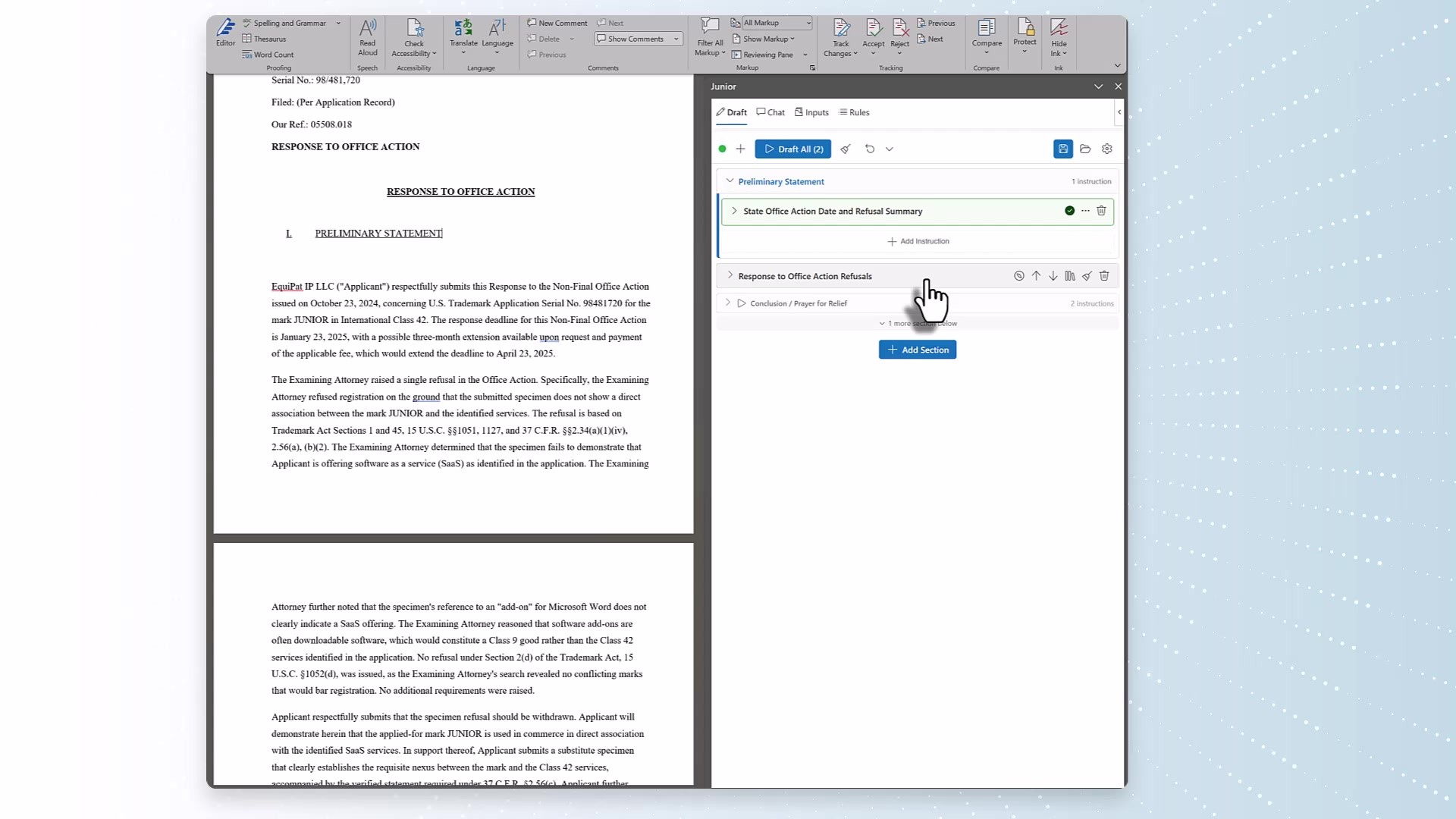This screenshot has width=1456, height=819.
Task: Toggle Track Changes in the ribbon
Action: pos(840,30)
